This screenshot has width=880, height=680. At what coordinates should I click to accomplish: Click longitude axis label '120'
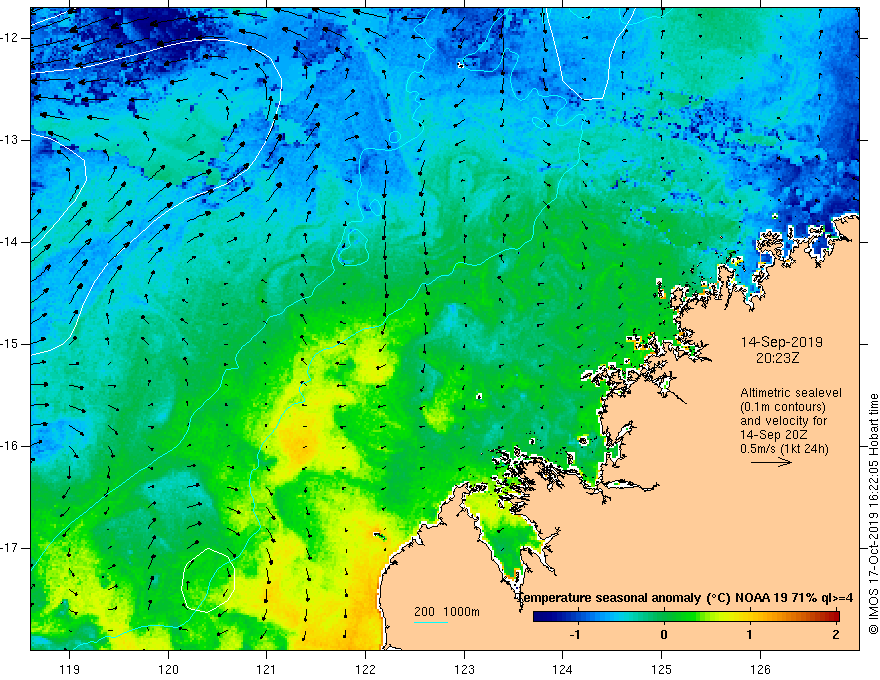pyautogui.click(x=168, y=669)
